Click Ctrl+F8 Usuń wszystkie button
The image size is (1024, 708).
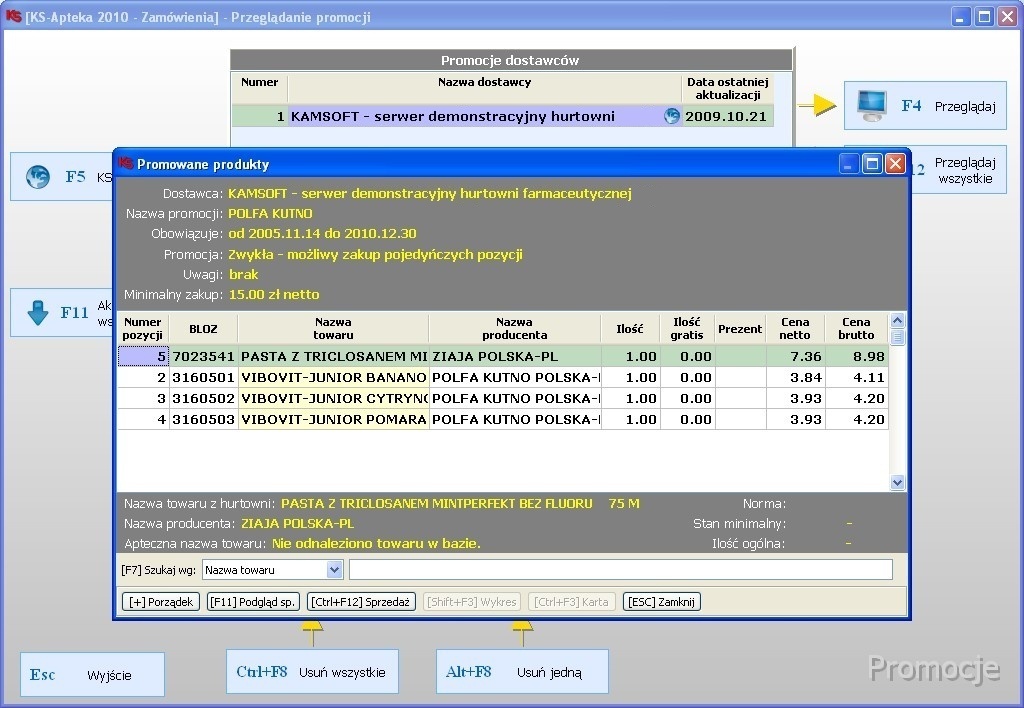(x=312, y=672)
